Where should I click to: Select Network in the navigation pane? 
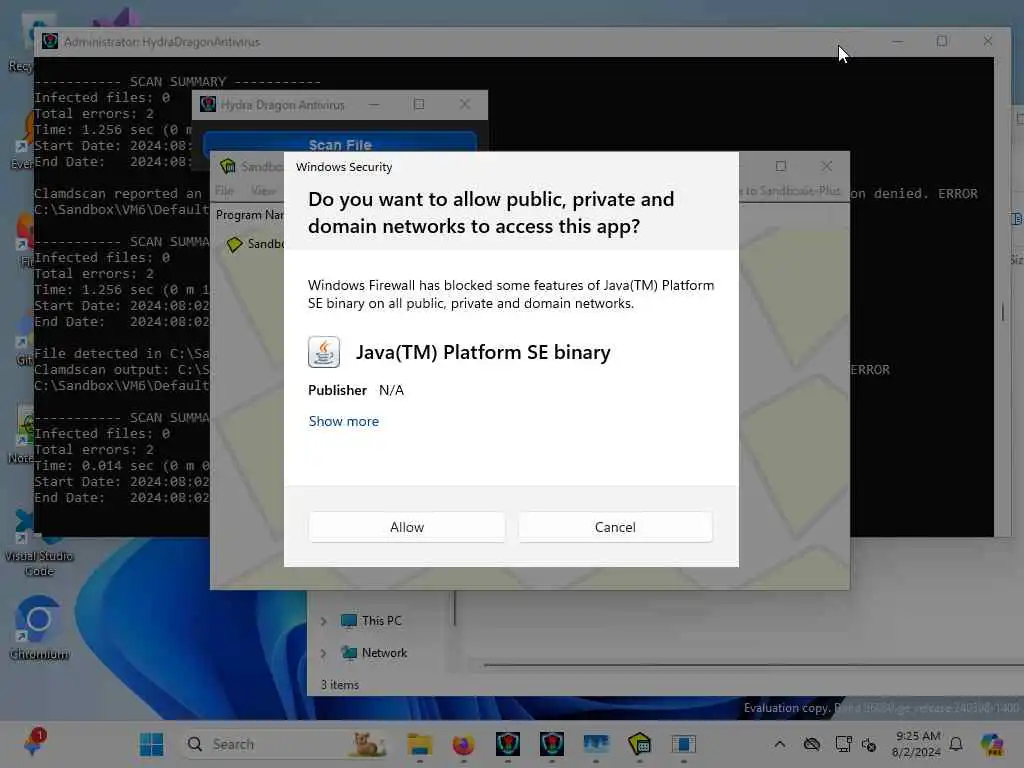pyautogui.click(x=374, y=653)
